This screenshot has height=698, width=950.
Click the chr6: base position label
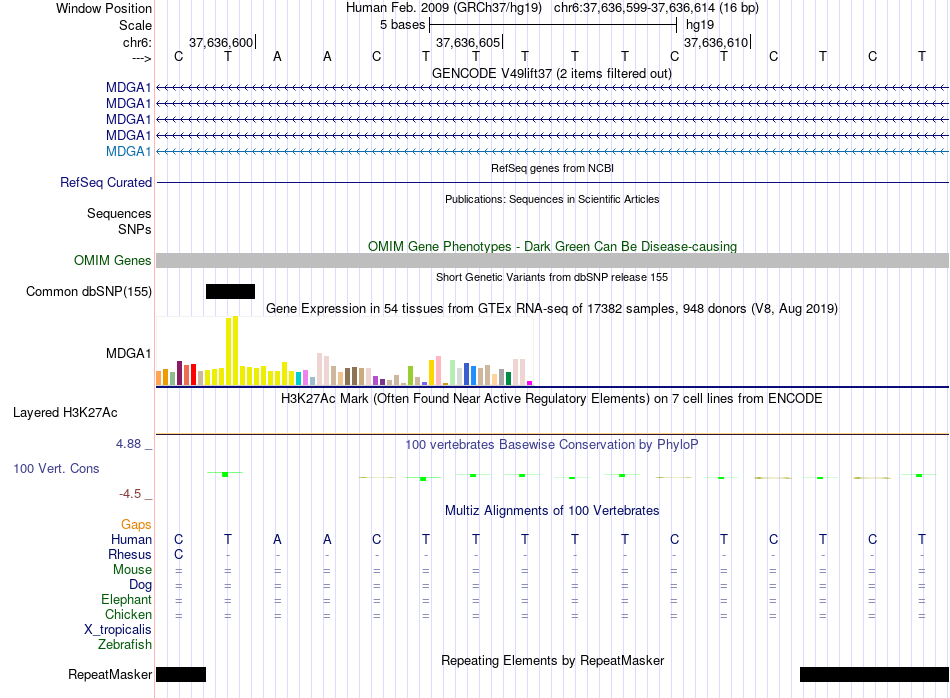pos(138,42)
